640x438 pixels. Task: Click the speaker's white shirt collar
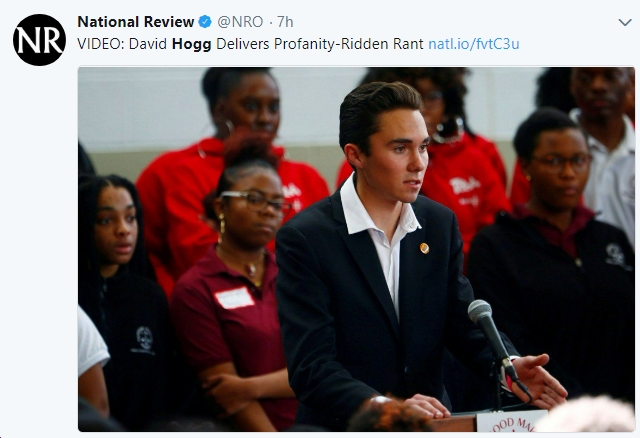tap(378, 210)
